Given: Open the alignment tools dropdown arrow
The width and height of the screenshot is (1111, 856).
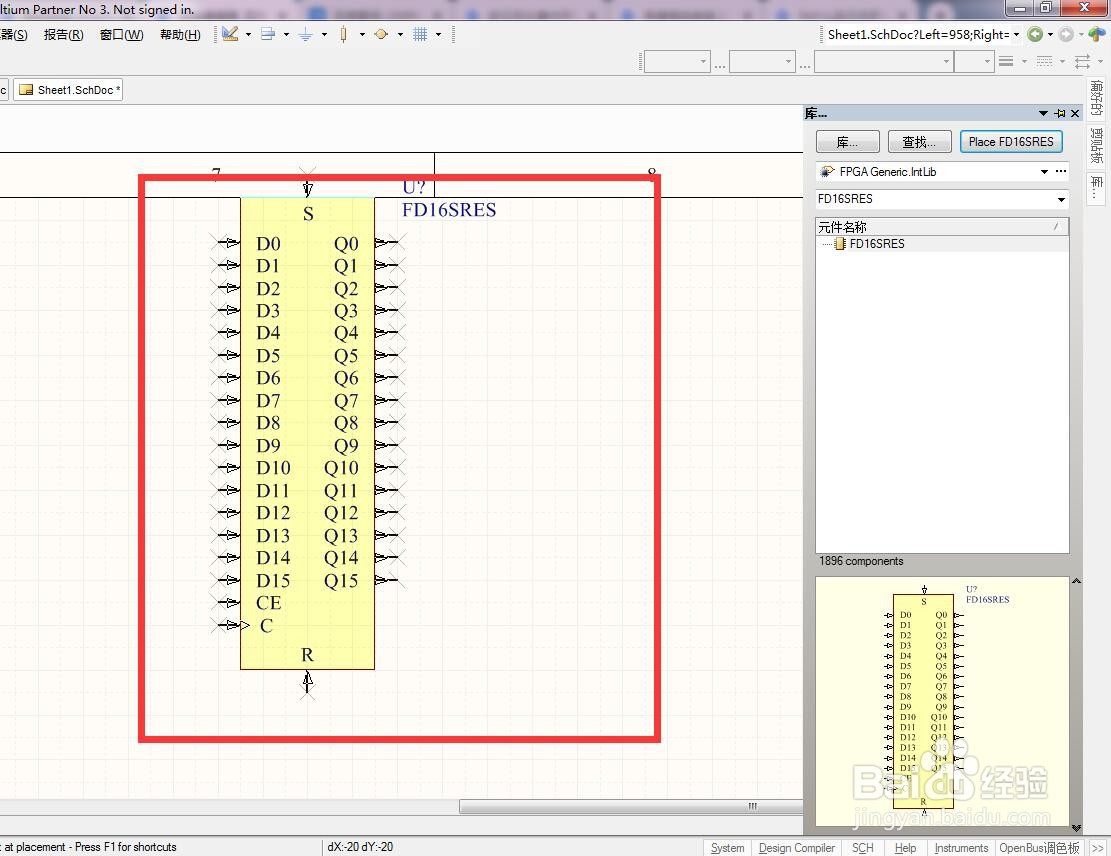Looking at the screenshot, I should tap(286, 34).
